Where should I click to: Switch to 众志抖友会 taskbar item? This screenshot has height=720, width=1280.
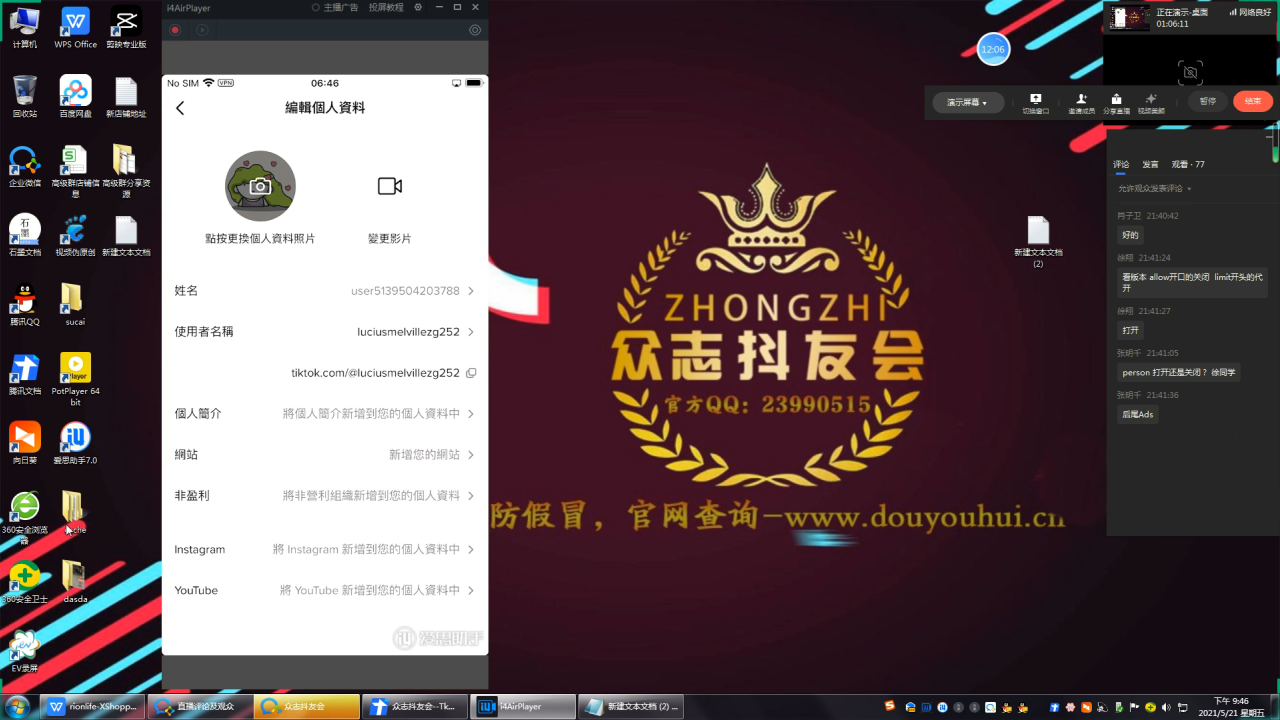pos(306,706)
